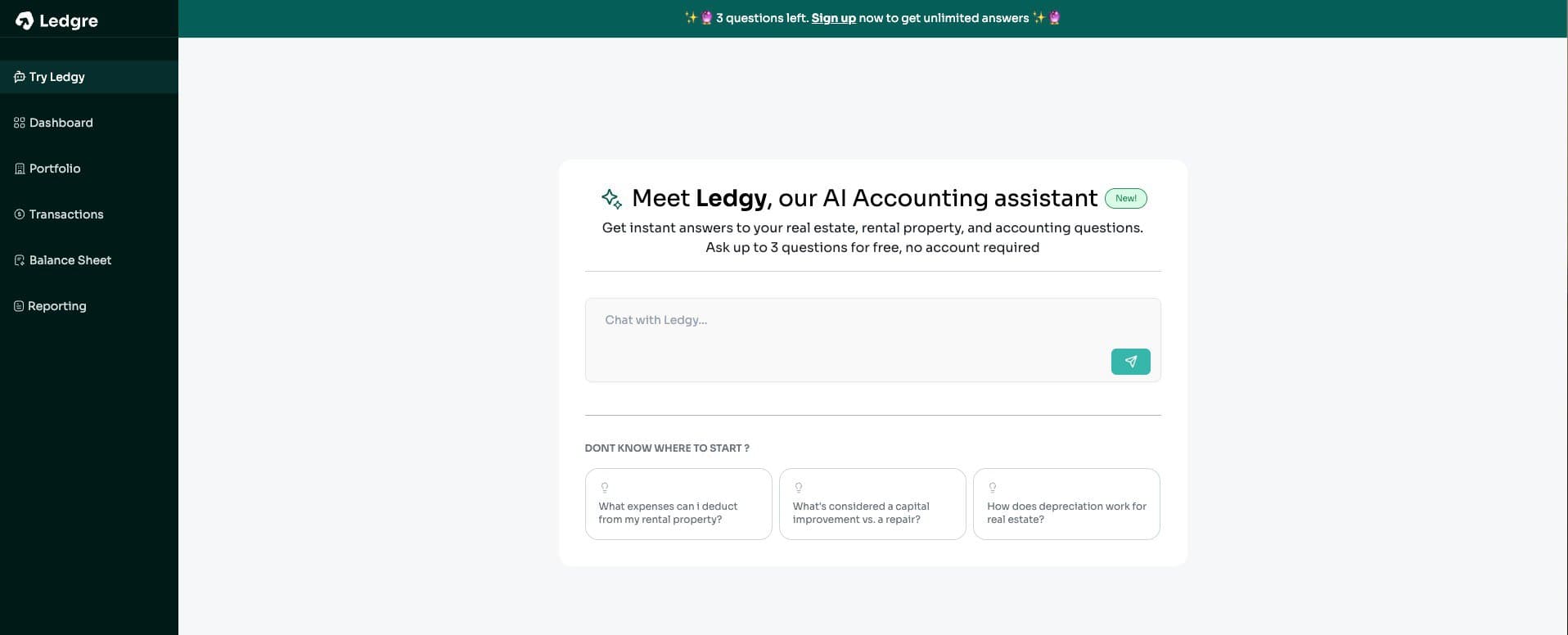1568x635 pixels.
Task: Choose the capital improvement vs repair suggestion
Action: [872, 504]
